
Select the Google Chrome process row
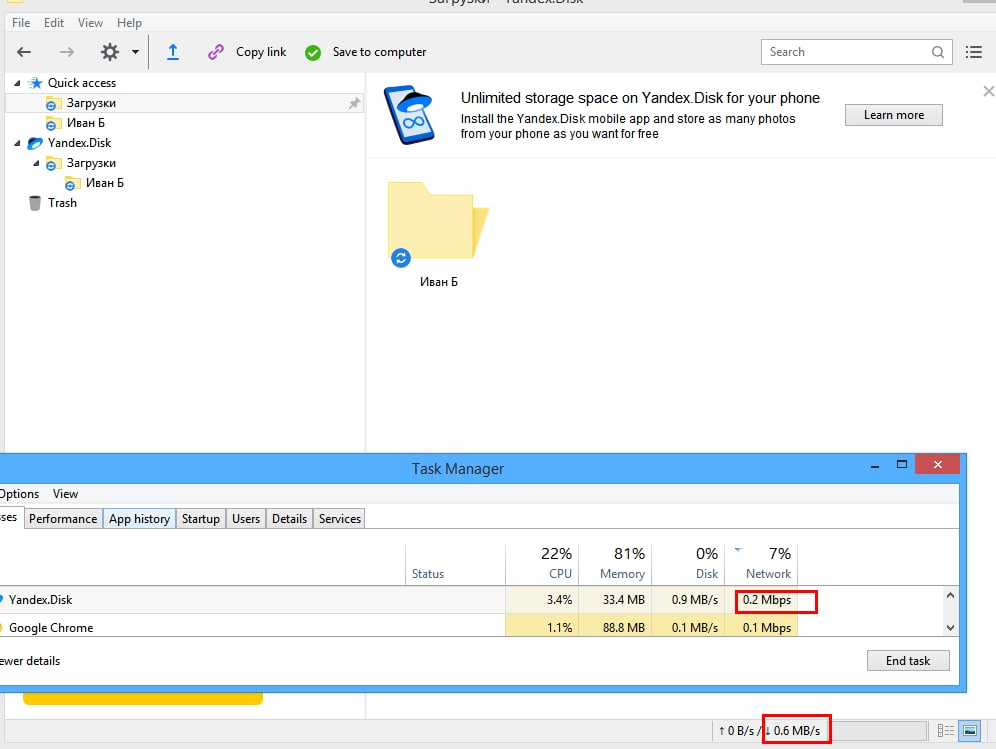tap(399, 627)
